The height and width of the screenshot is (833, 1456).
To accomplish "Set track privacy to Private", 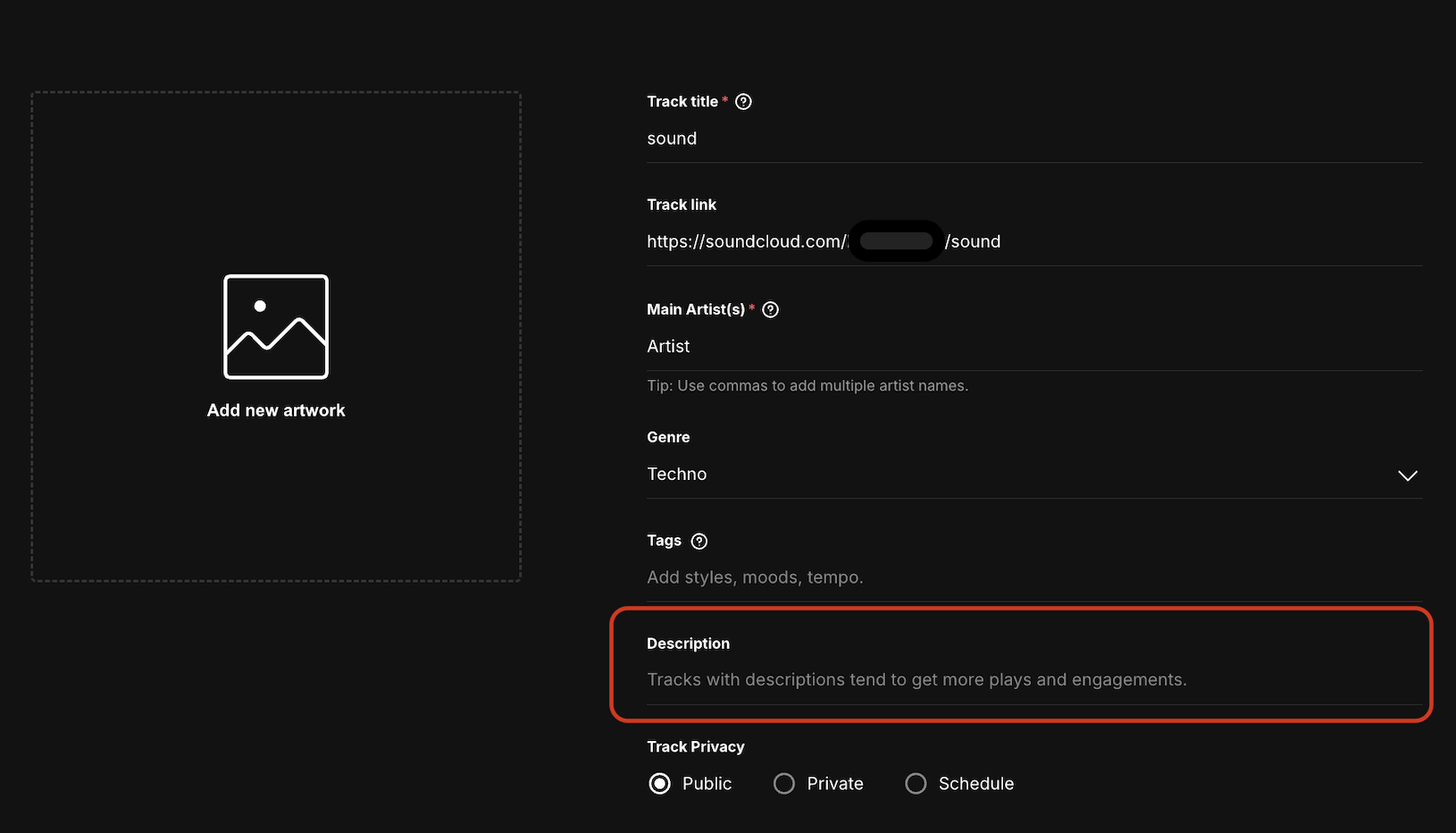I will (784, 784).
